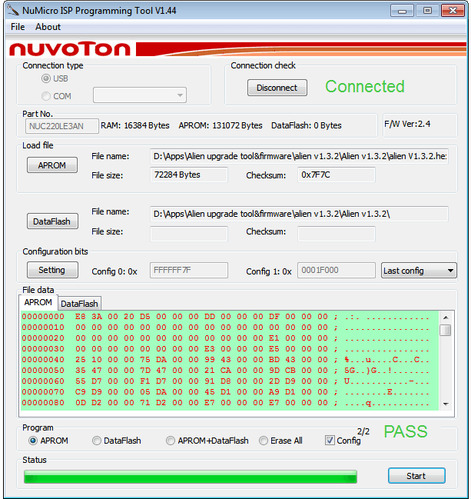The width and height of the screenshot is (471, 499).
Task: Click the APROM: 131072 Bytes text
Action: 220,126
